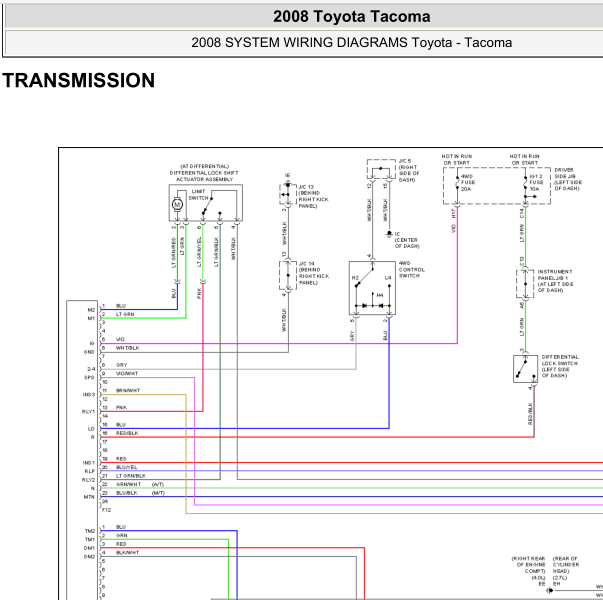Select the GRN wire label on TM1 row
The image size is (603, 600).
tap(122, 535)
